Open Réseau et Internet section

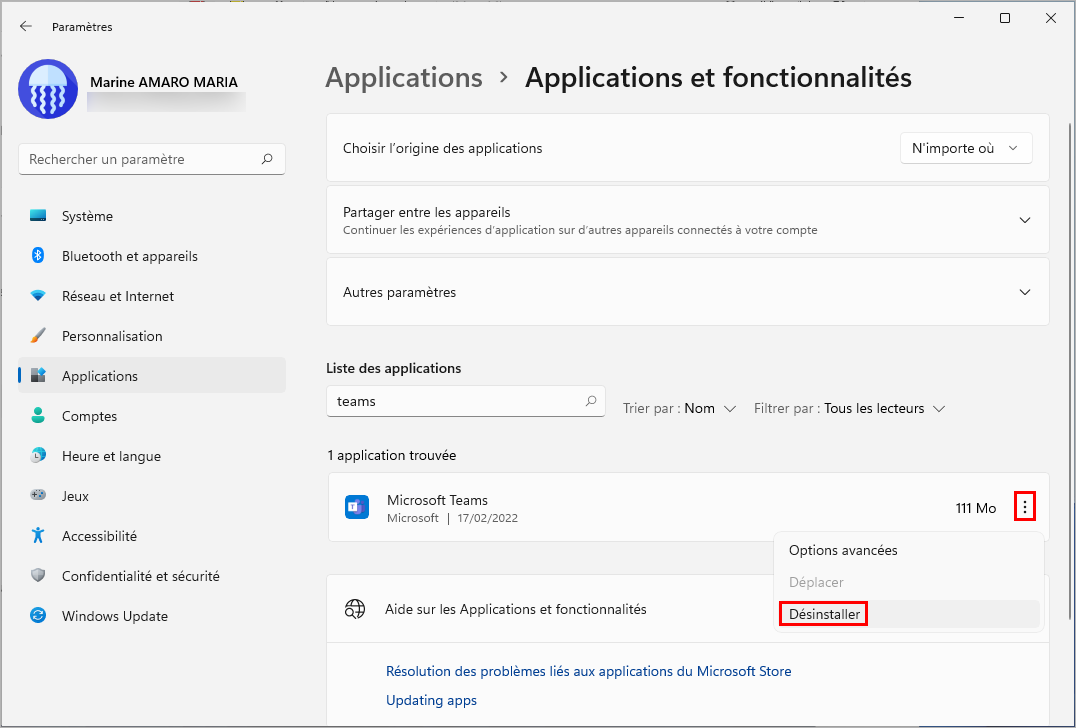152,296
